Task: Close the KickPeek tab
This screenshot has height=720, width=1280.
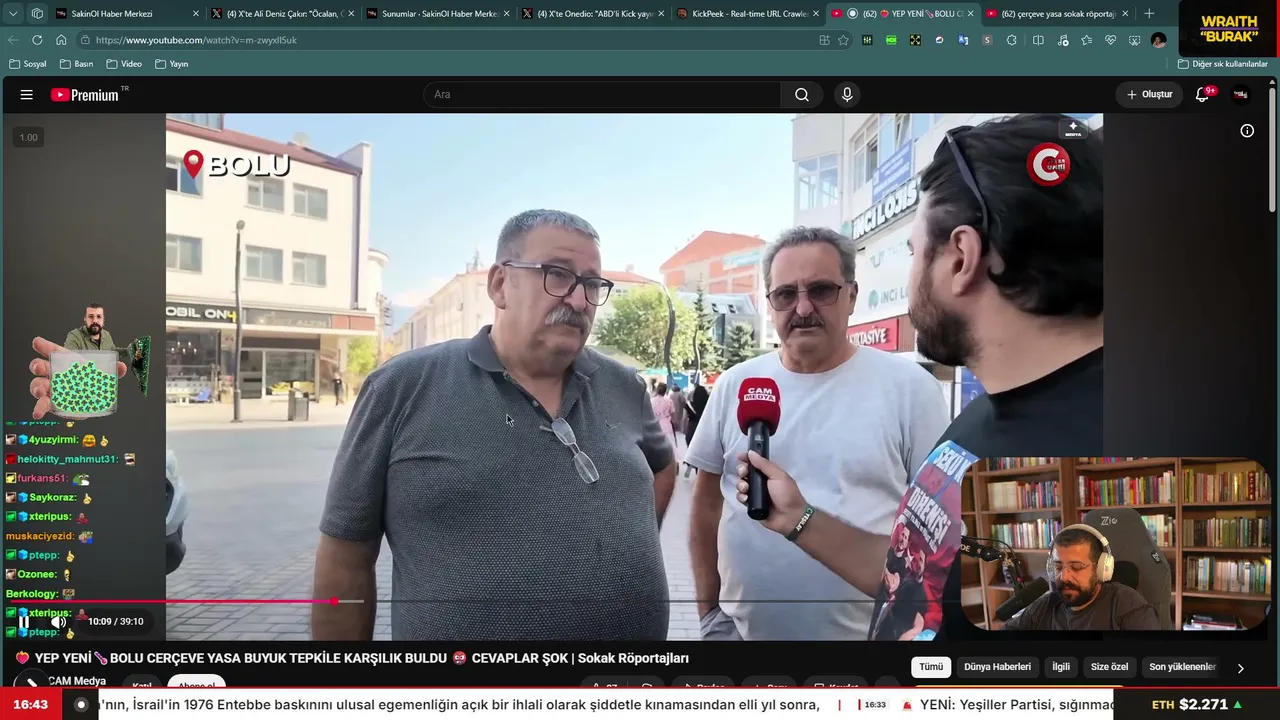Action: tap(815, 14)
